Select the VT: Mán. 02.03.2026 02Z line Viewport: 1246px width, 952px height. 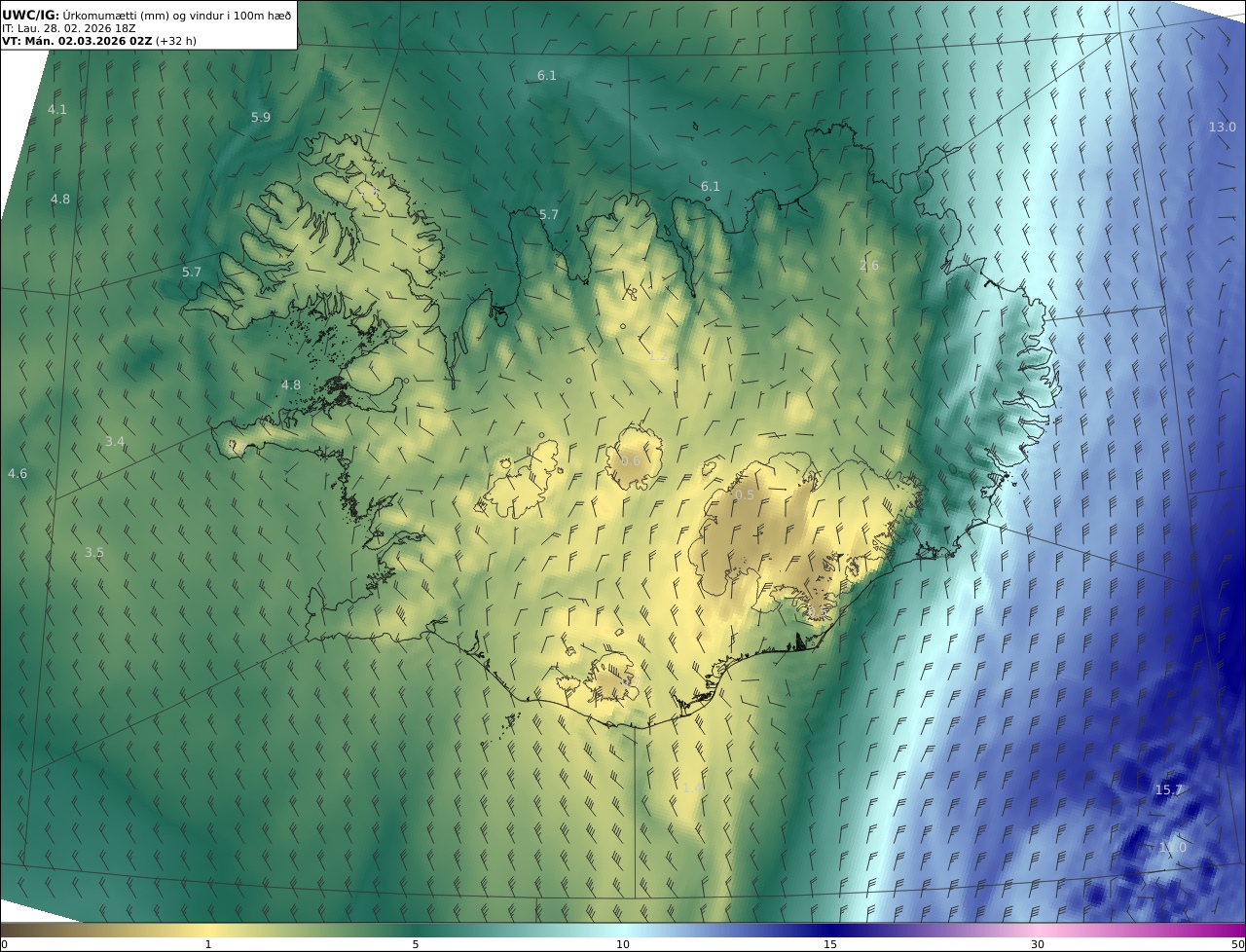tap(98, 42)
